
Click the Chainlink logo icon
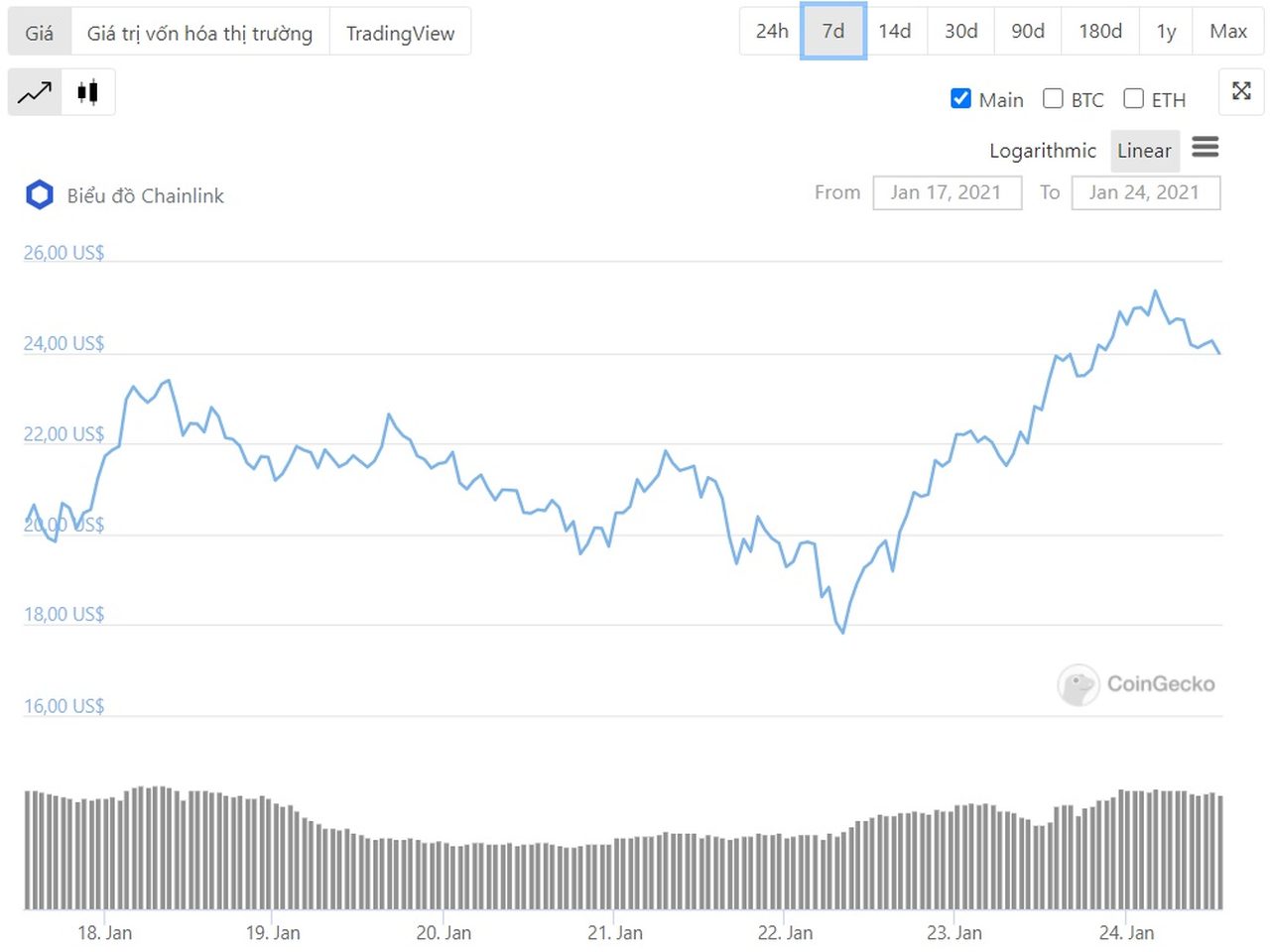(39, 194)
